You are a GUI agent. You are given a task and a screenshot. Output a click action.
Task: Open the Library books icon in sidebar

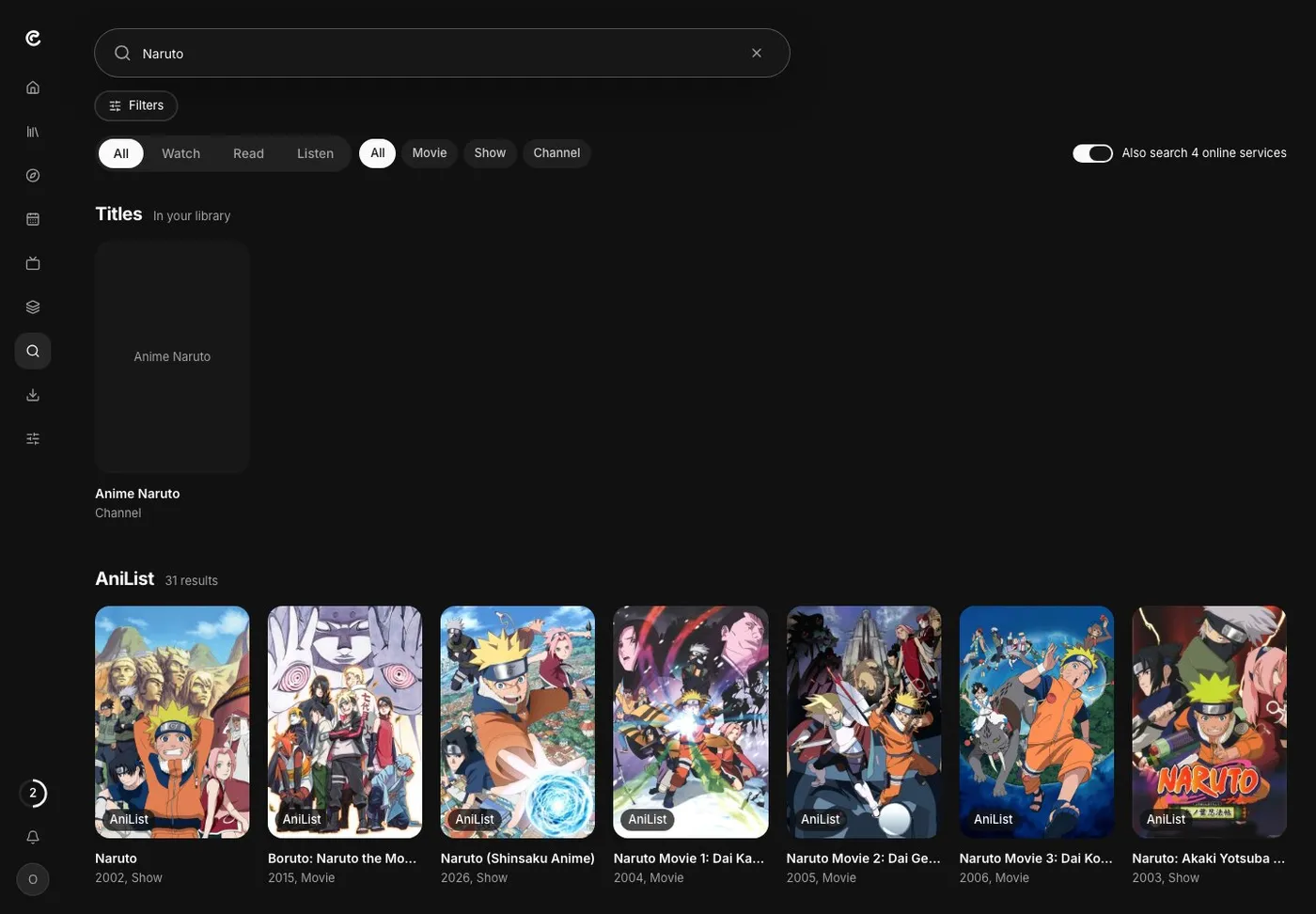(33, 132)
